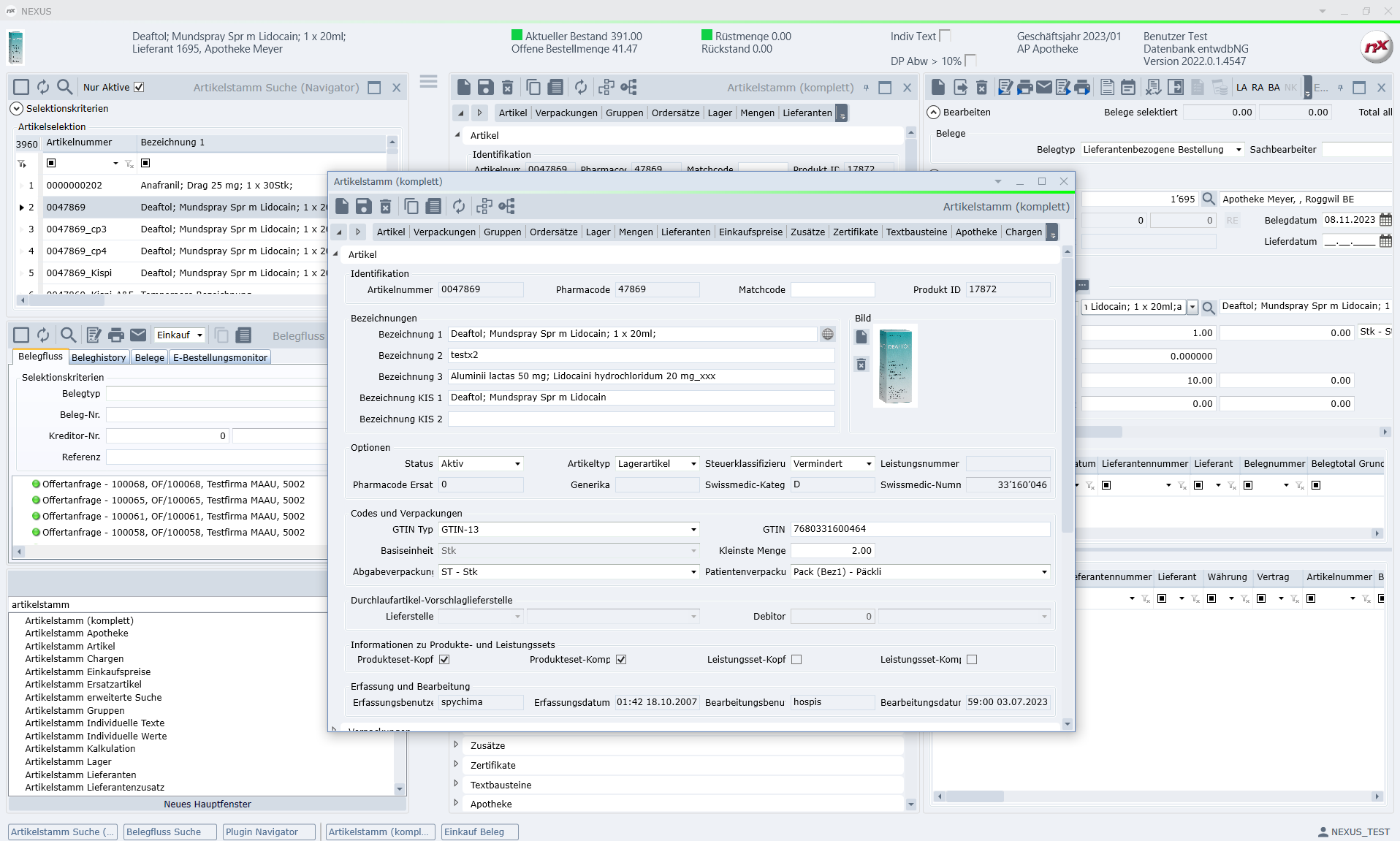The height and width of the screenshot is (841, 1400).
Task: Switch to the Einkaufspreise tab
Action: point(750,232)
